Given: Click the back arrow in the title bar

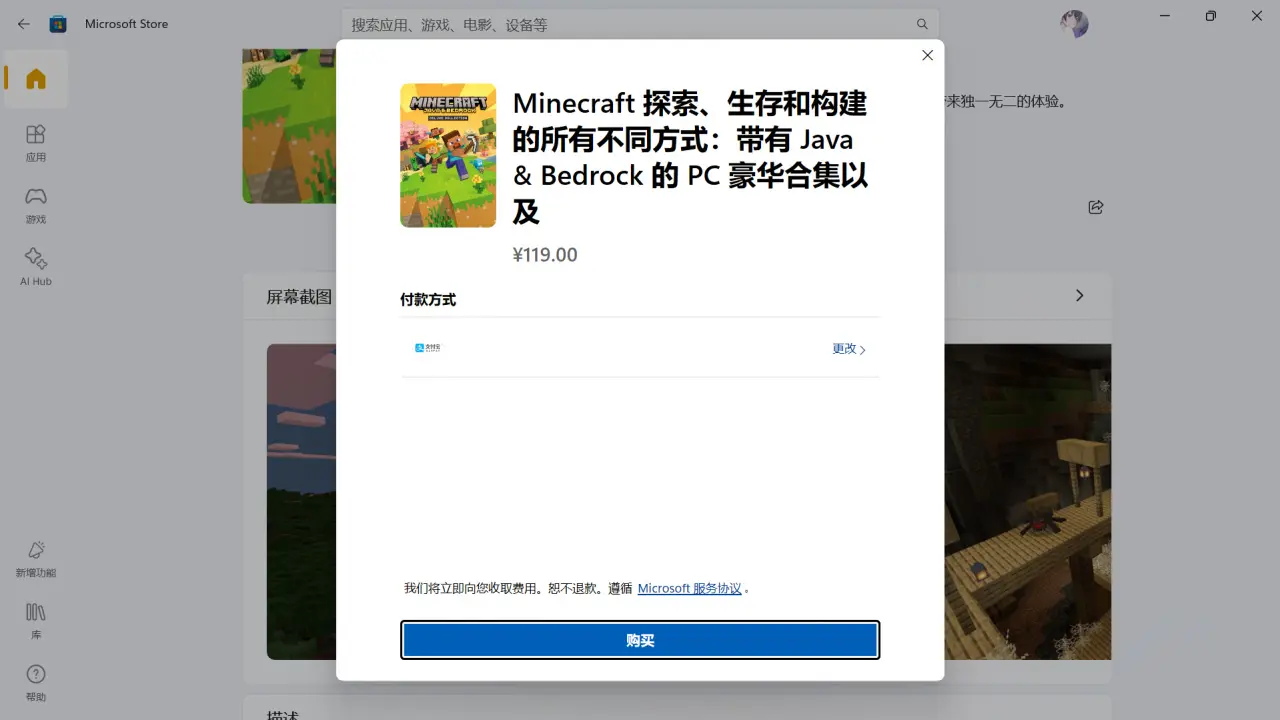Looking at the screenshot, I should pos(24,24).
